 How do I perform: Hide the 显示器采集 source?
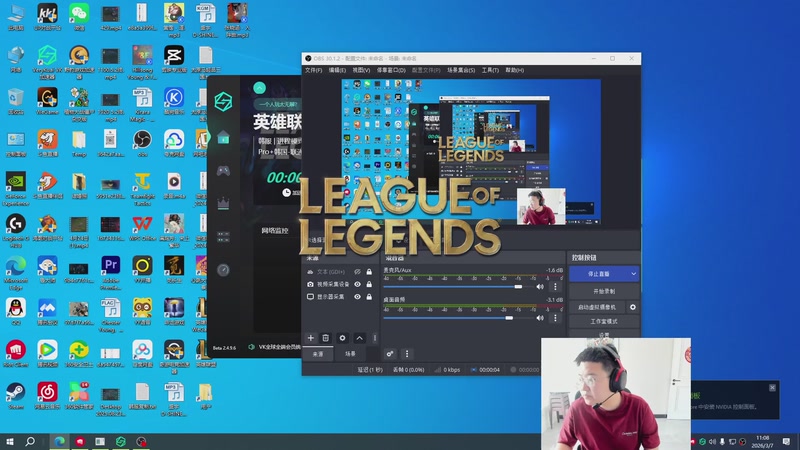point(358,296)
